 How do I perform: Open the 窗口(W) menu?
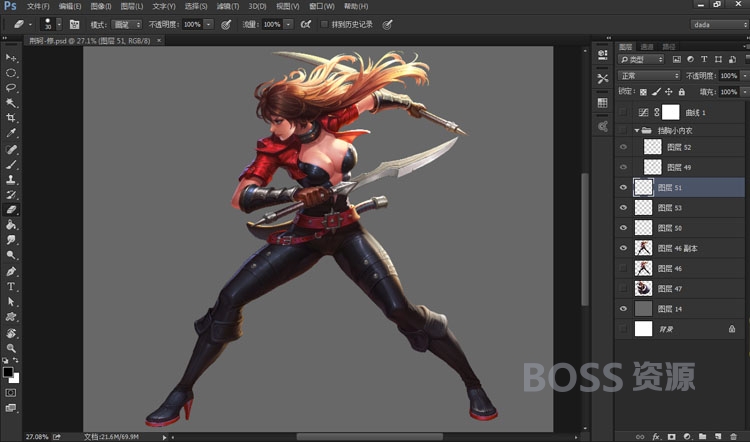322,6
